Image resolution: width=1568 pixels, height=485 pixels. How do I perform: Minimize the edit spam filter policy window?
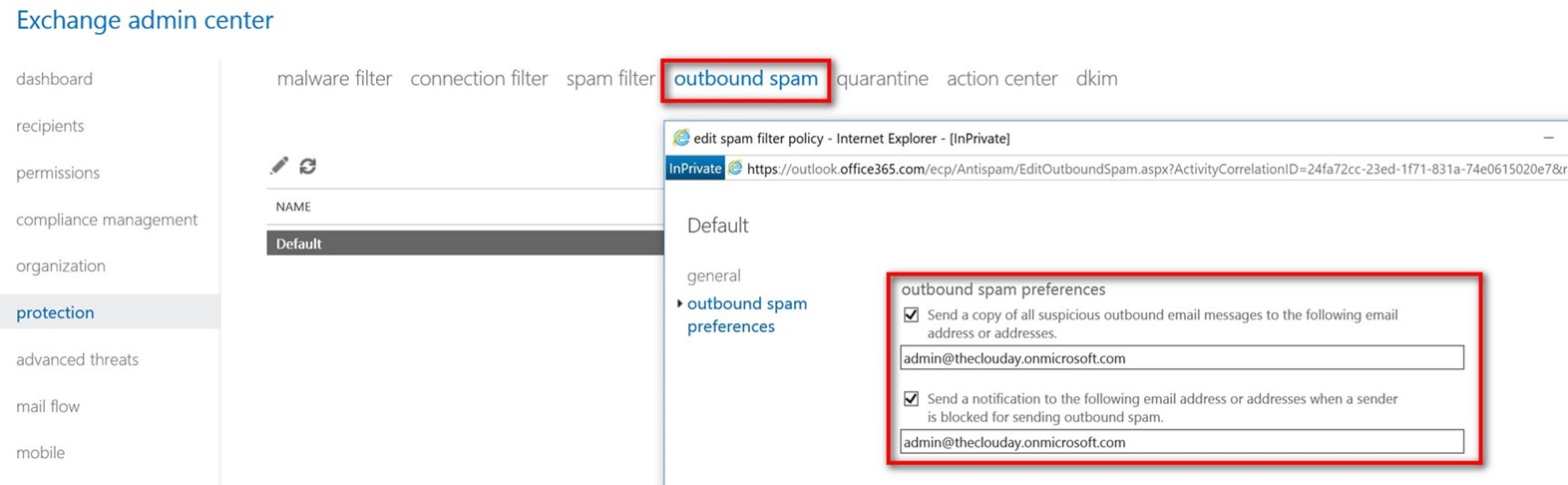coord(1548,138)
